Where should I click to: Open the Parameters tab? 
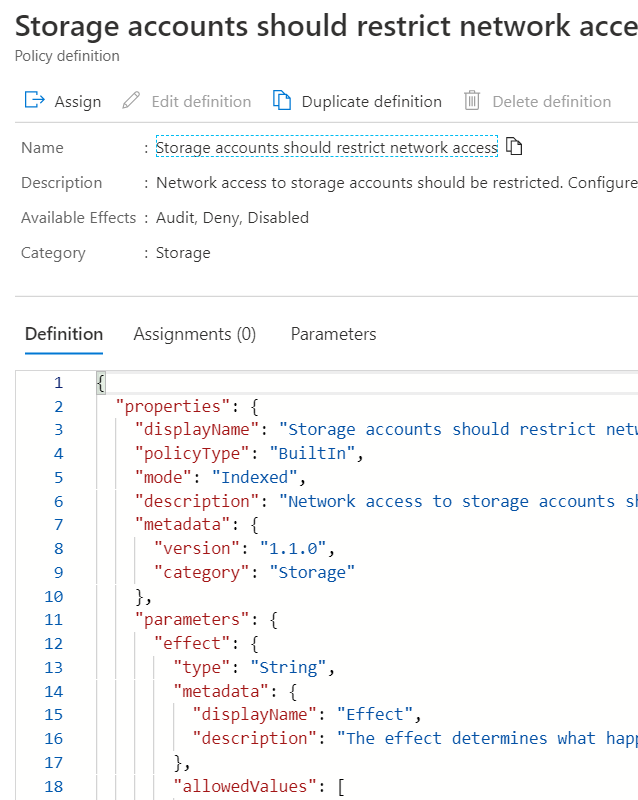coord(333,333)
